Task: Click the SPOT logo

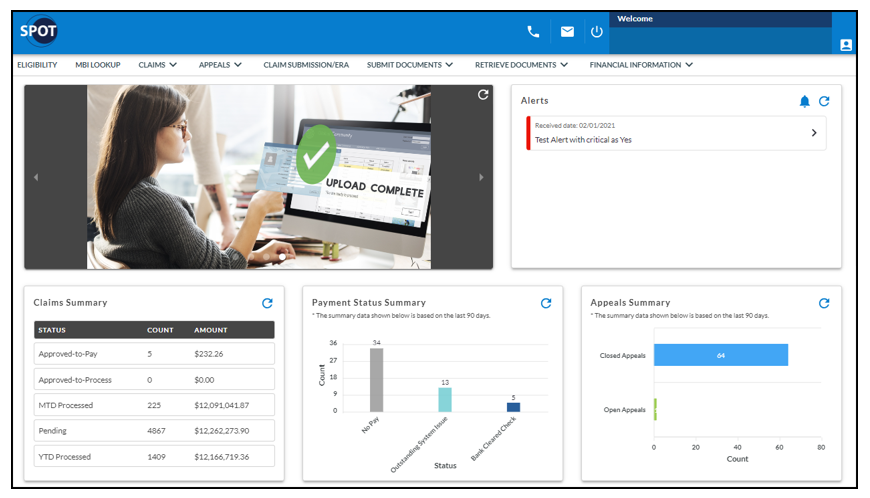Action: (x=39, y=32)
